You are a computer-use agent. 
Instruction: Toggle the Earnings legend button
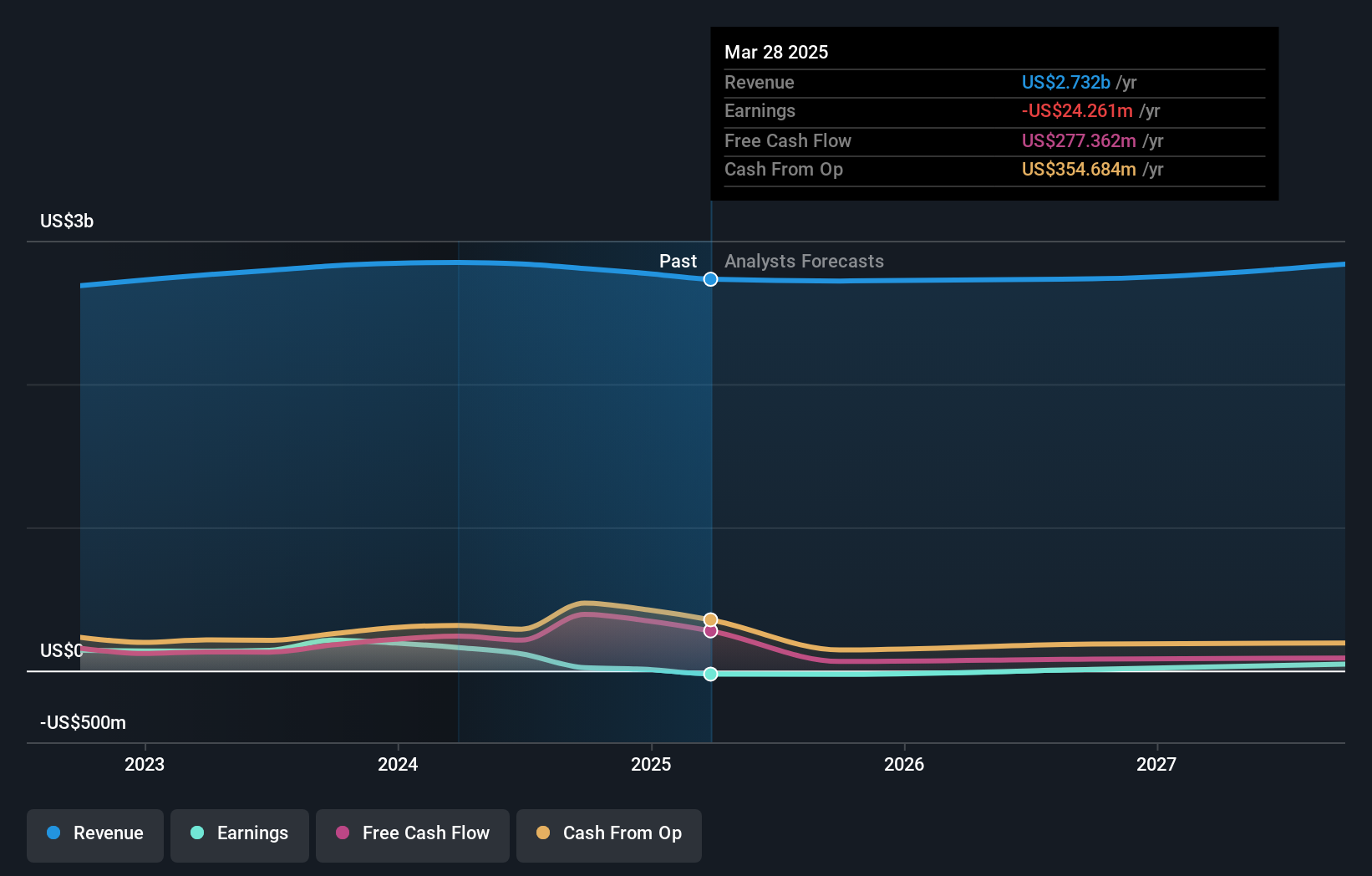pos(240,835)
